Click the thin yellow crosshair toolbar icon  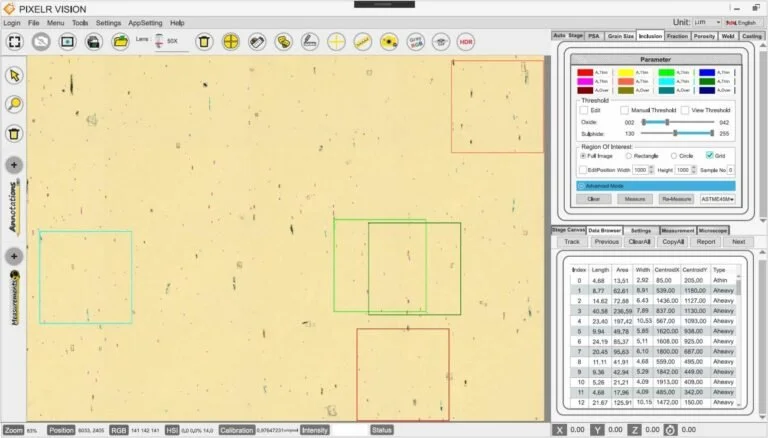tap(336, 42)
